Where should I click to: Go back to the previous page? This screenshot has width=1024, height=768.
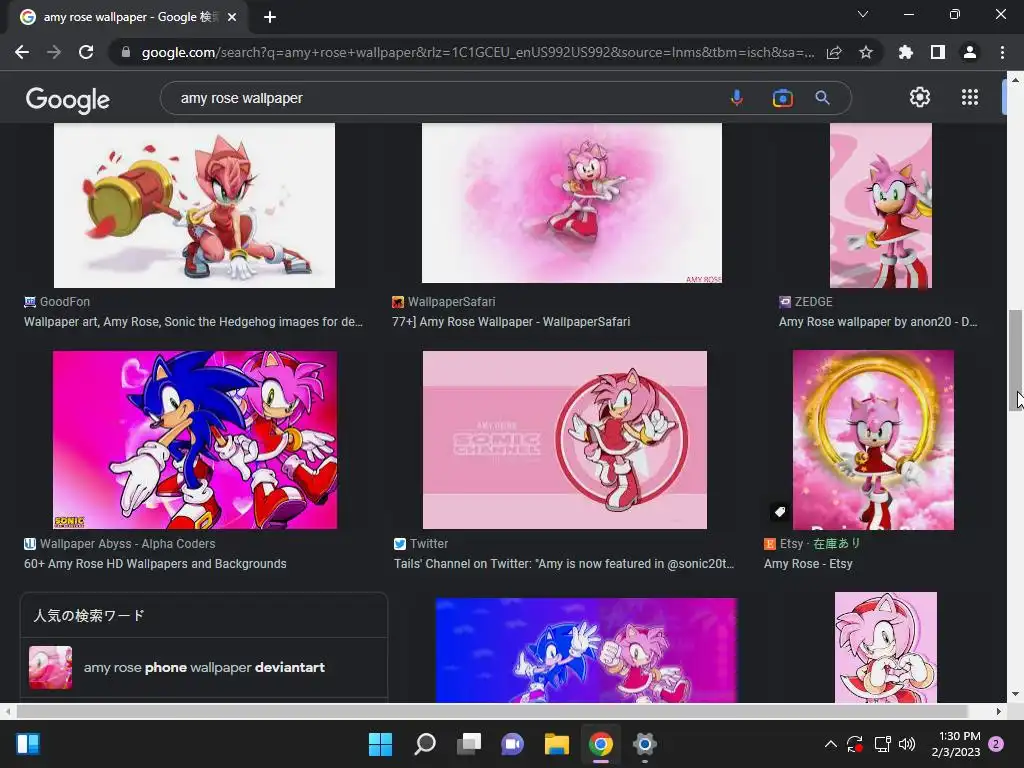(22, 52)
